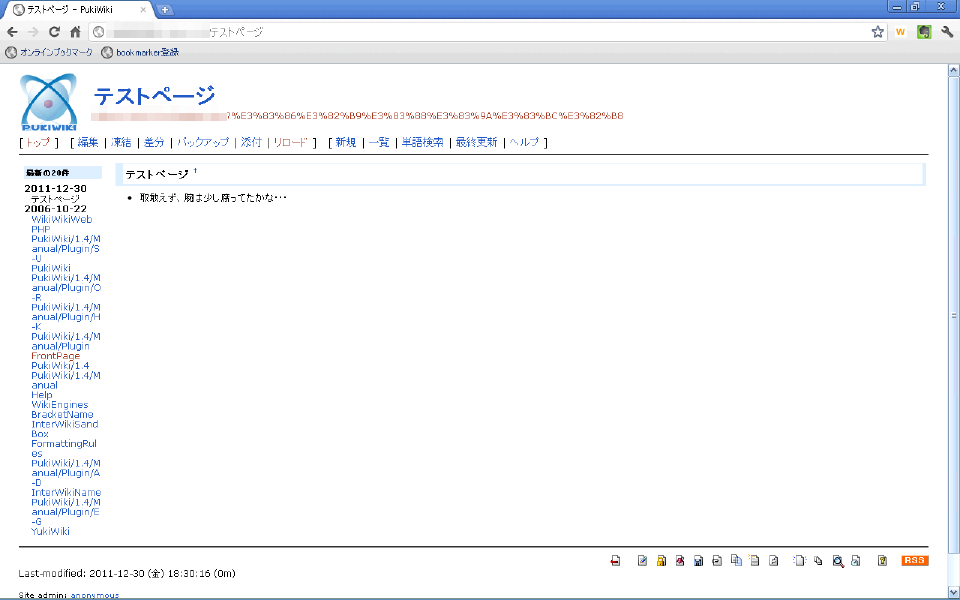Click the Copy page icon in footer toolbar
The height and width of the screenshot is (600, 960).
pos(736,560)
